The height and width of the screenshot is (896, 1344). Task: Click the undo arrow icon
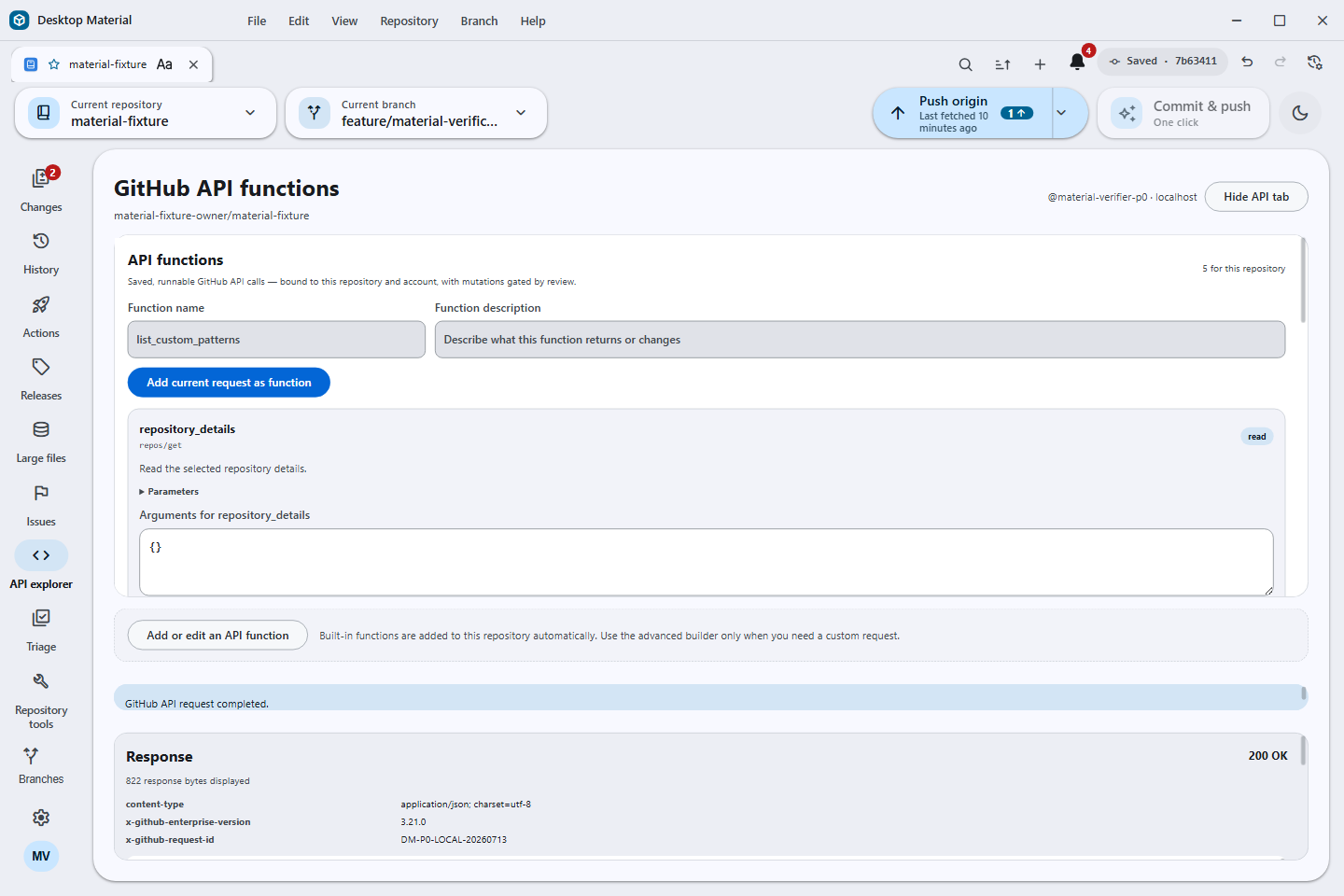[x=1247, y=62]
